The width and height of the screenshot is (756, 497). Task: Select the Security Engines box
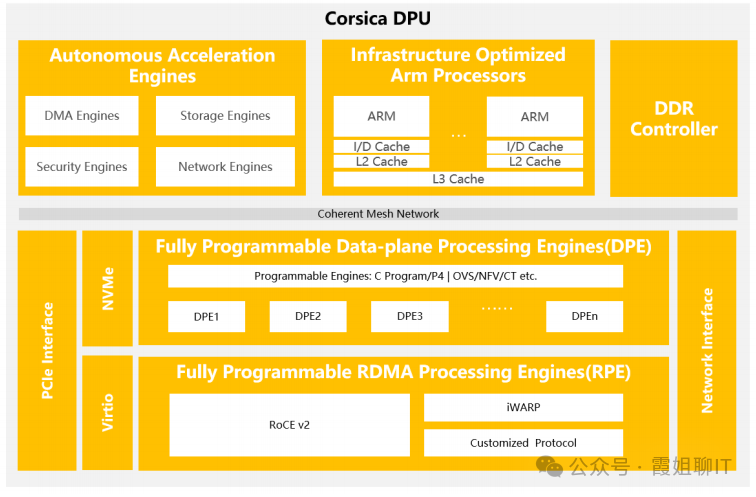pos(82,167)
